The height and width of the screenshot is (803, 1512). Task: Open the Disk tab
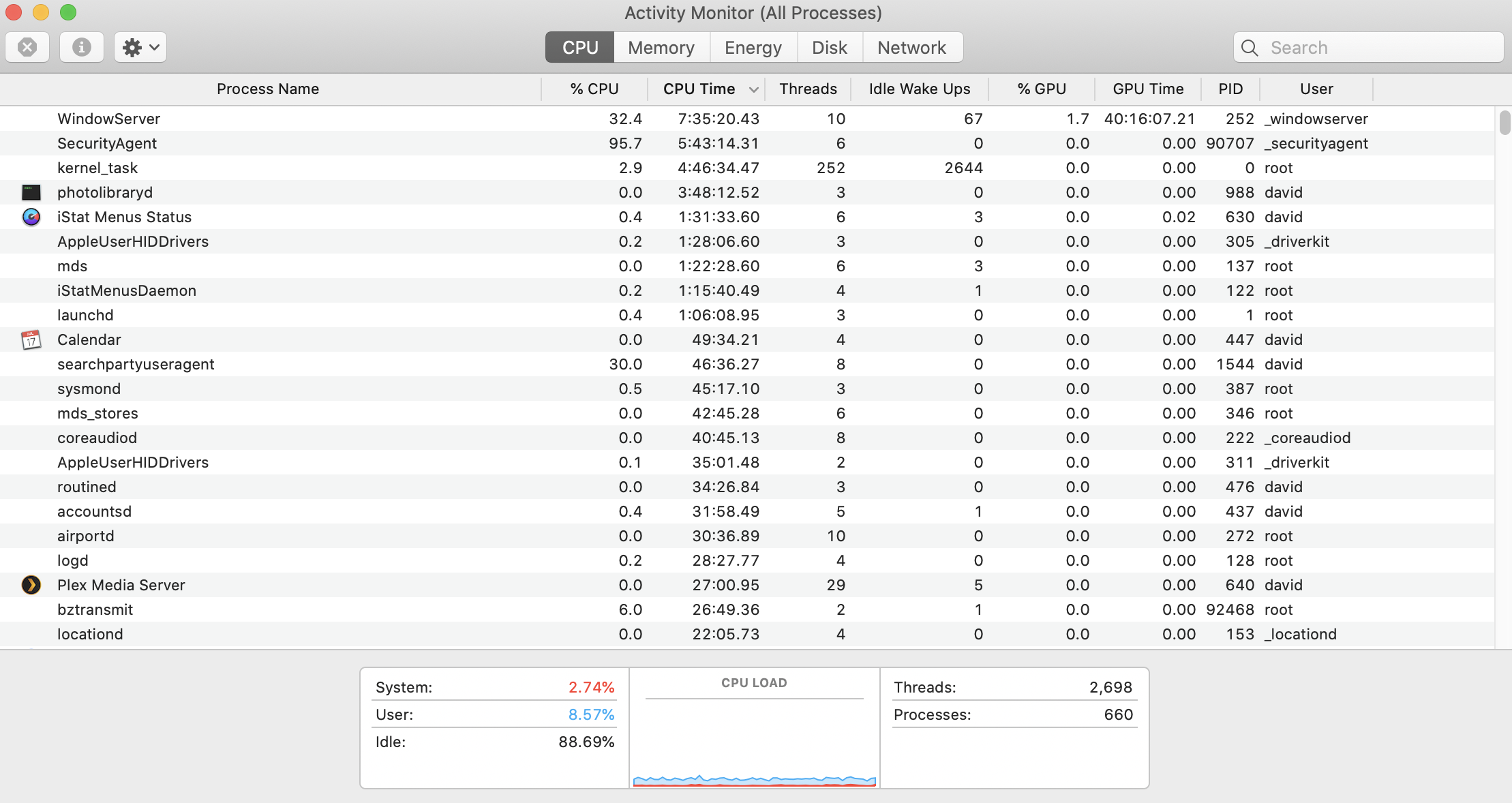829,48
